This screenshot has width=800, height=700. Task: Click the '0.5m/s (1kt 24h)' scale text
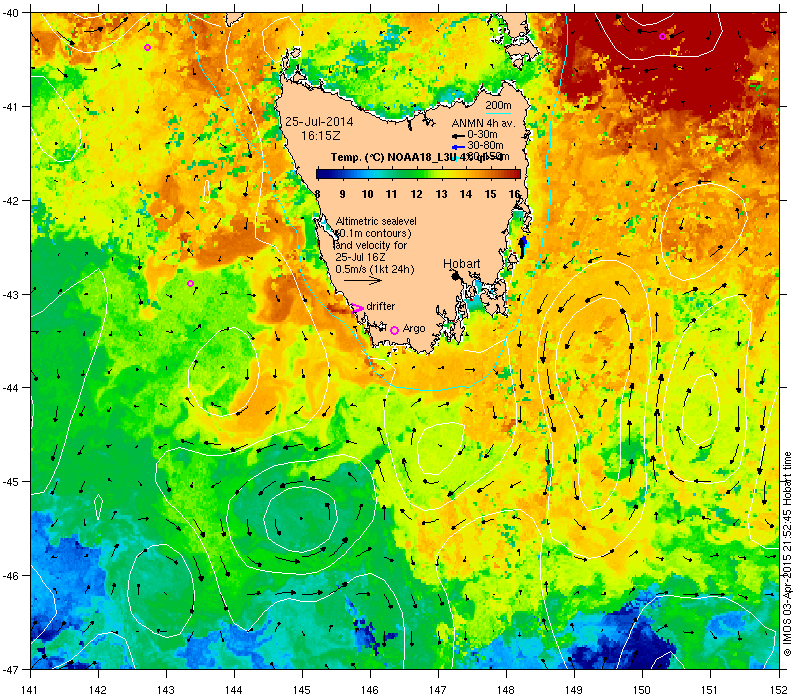coord(374,269)
